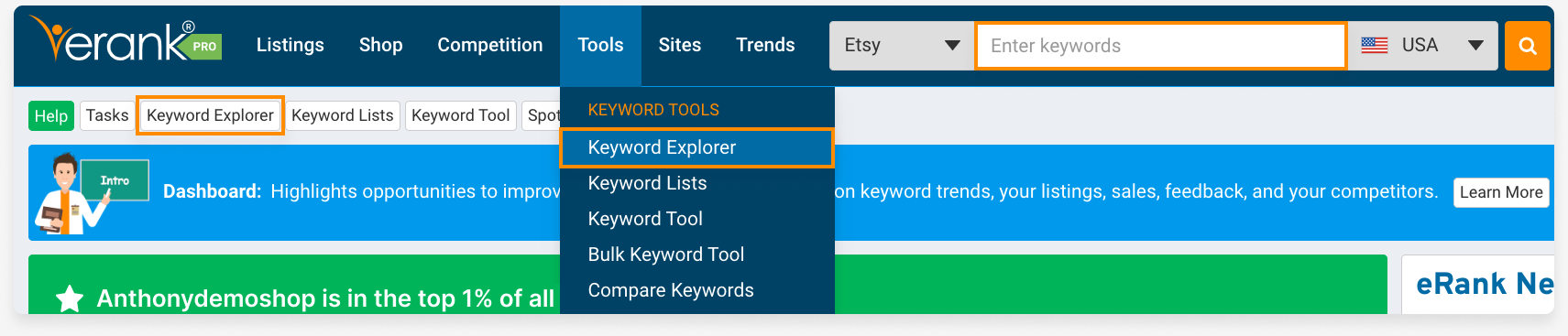Click the Learn More button

pos(1501,192)
